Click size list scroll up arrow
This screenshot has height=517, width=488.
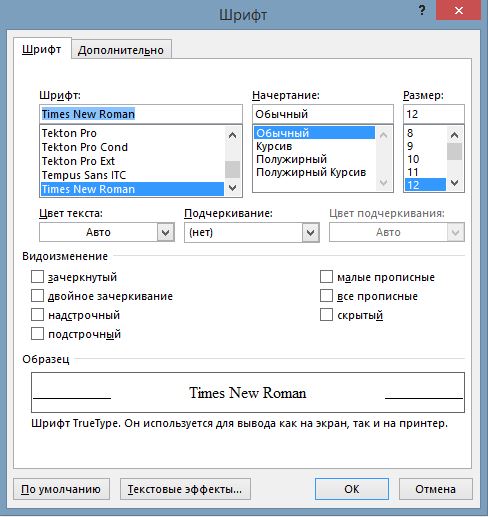454,135
